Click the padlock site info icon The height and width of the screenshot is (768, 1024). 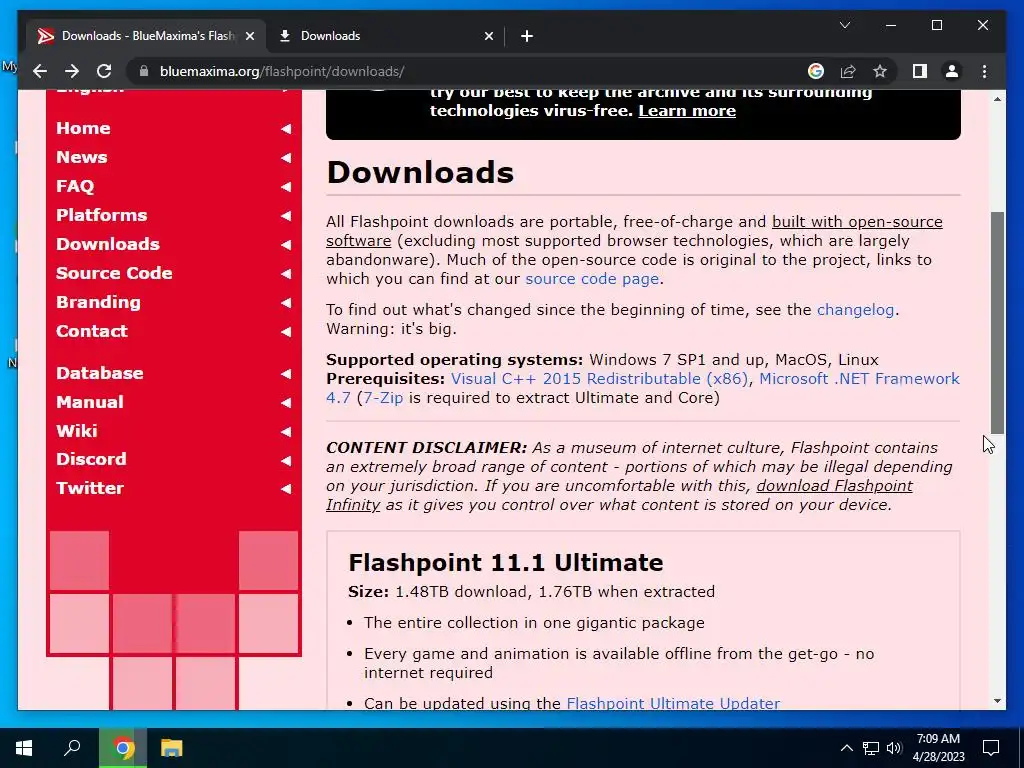point(144,71)
